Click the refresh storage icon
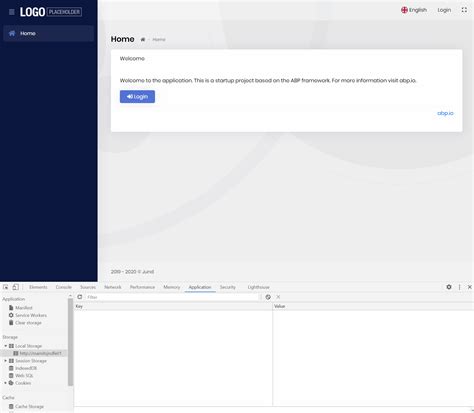Image resolution: width=474 pixels, height=413 pixels. click(x=80, y=297)
